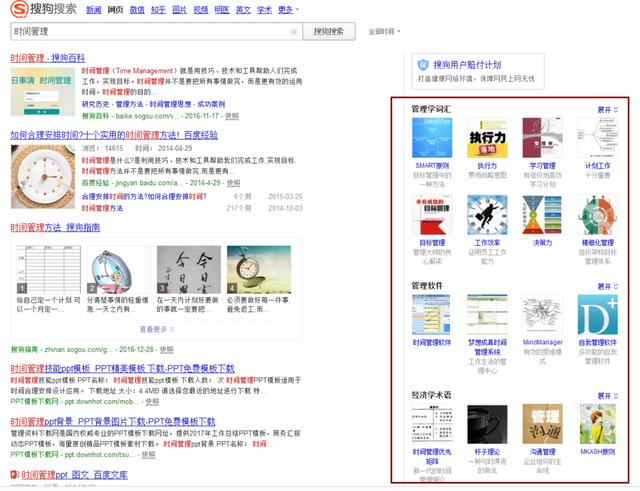Screen dimensions: 640x491
Task: Switch to the 图片 search tab
Action: (180, 10)
